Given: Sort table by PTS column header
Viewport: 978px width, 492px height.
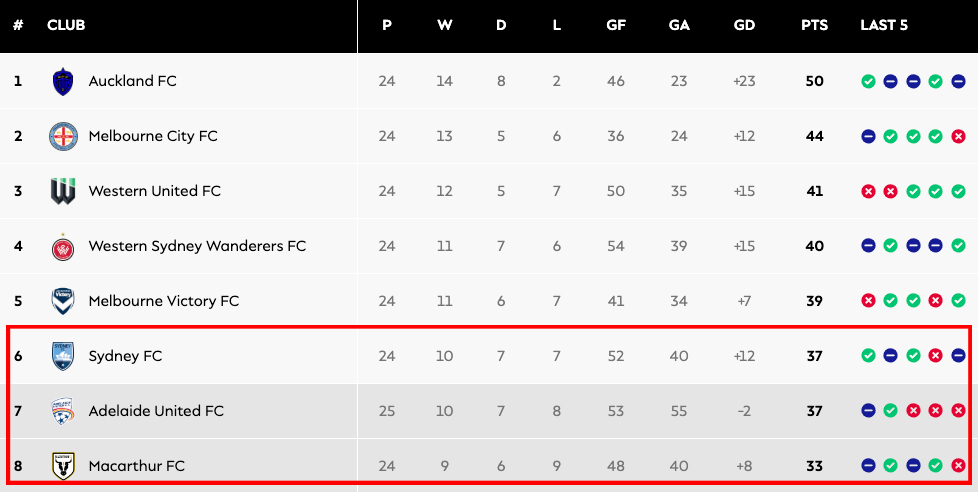Looking at the screenshot, I should (814, 25).
